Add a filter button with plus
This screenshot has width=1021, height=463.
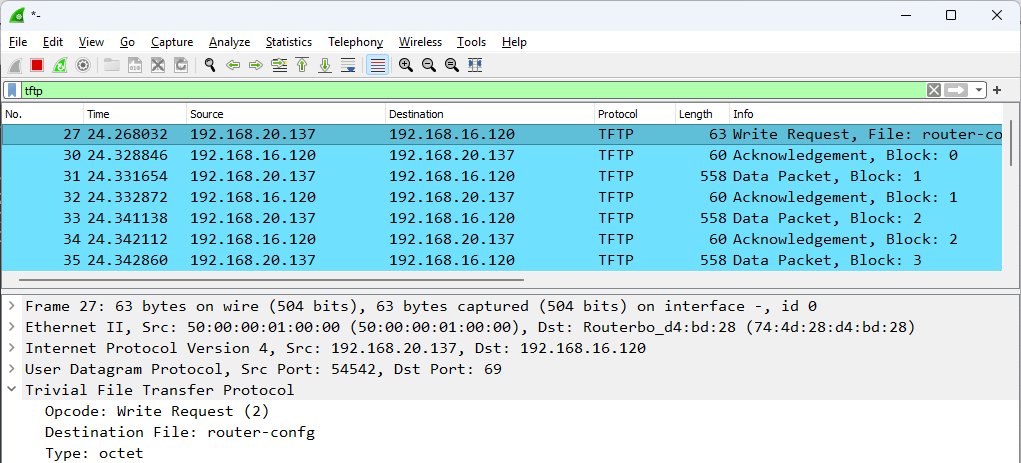997,91
